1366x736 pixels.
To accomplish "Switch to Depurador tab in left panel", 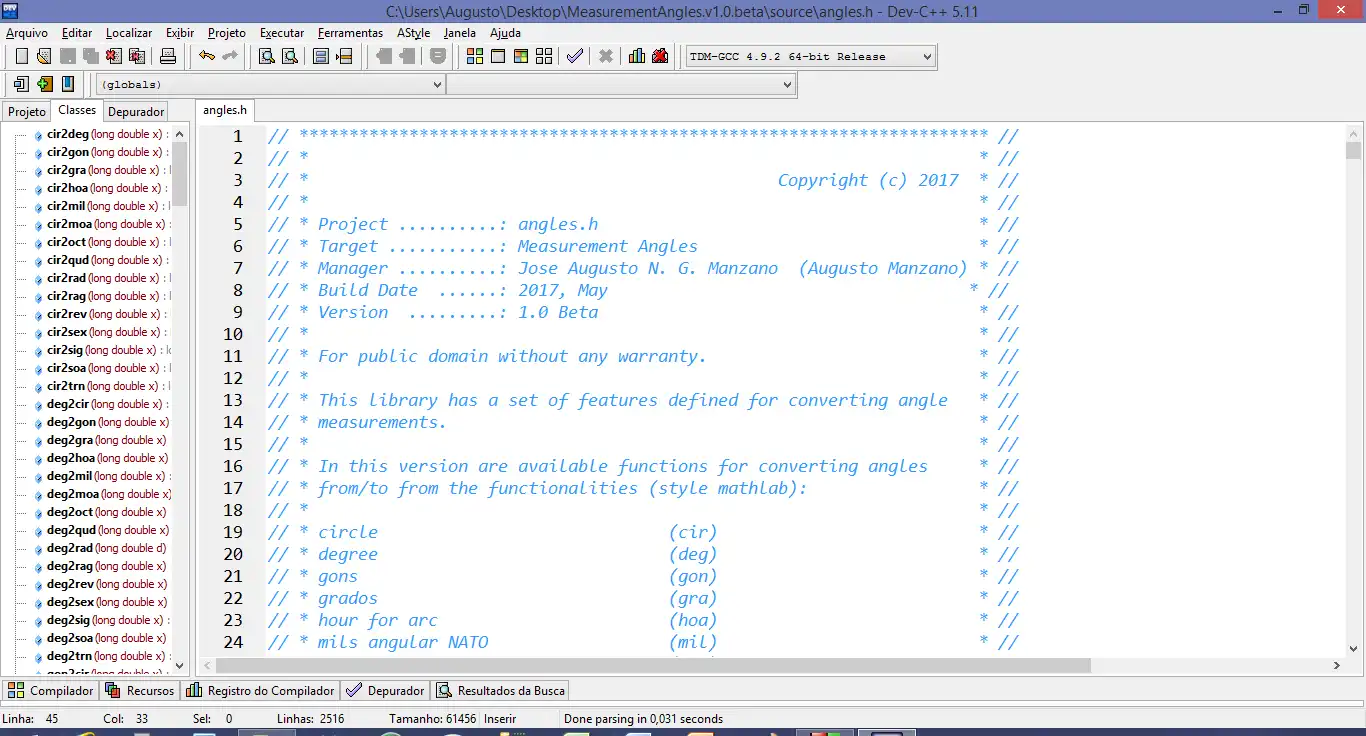I will (x=136, y=112).
